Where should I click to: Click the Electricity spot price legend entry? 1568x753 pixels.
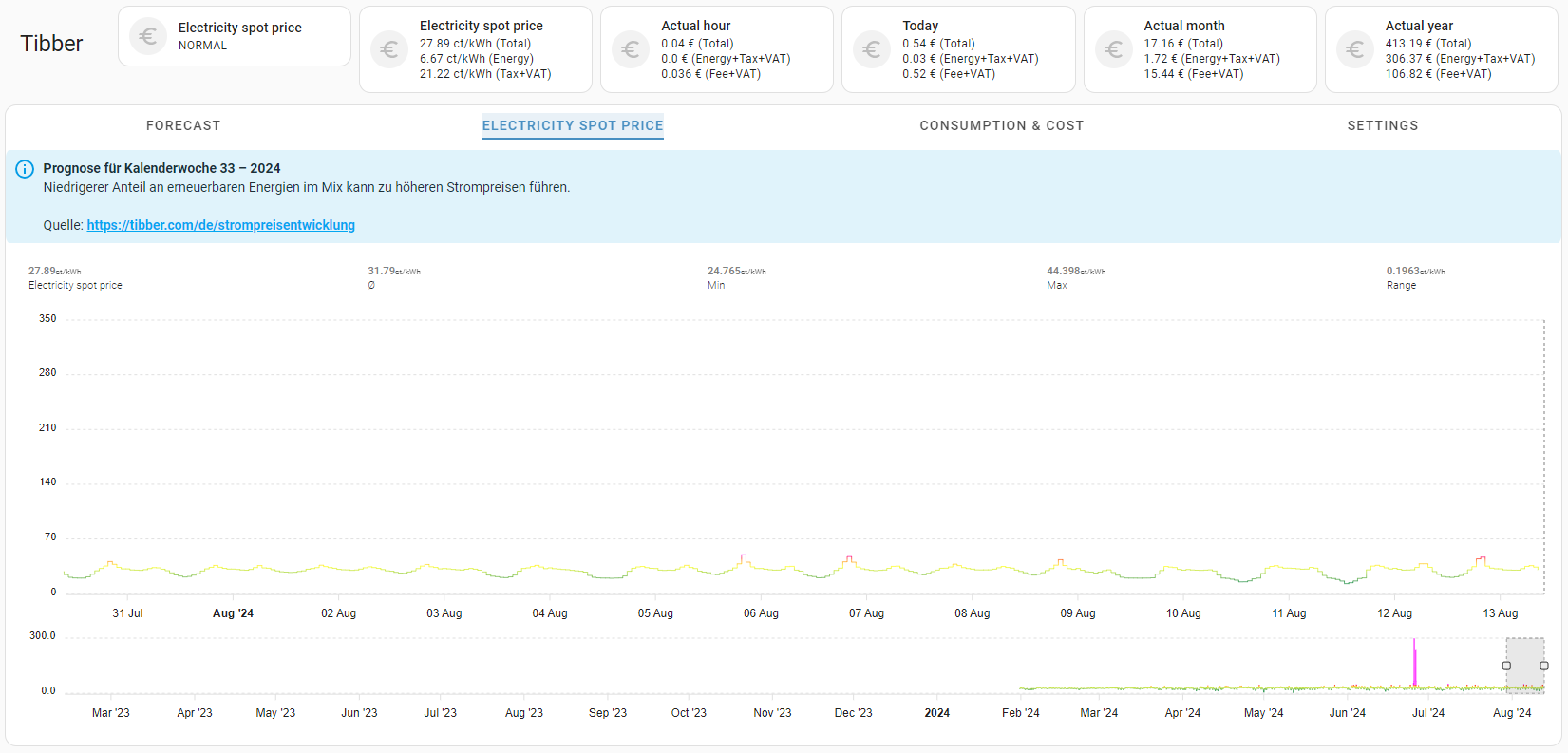click(75, 278)
